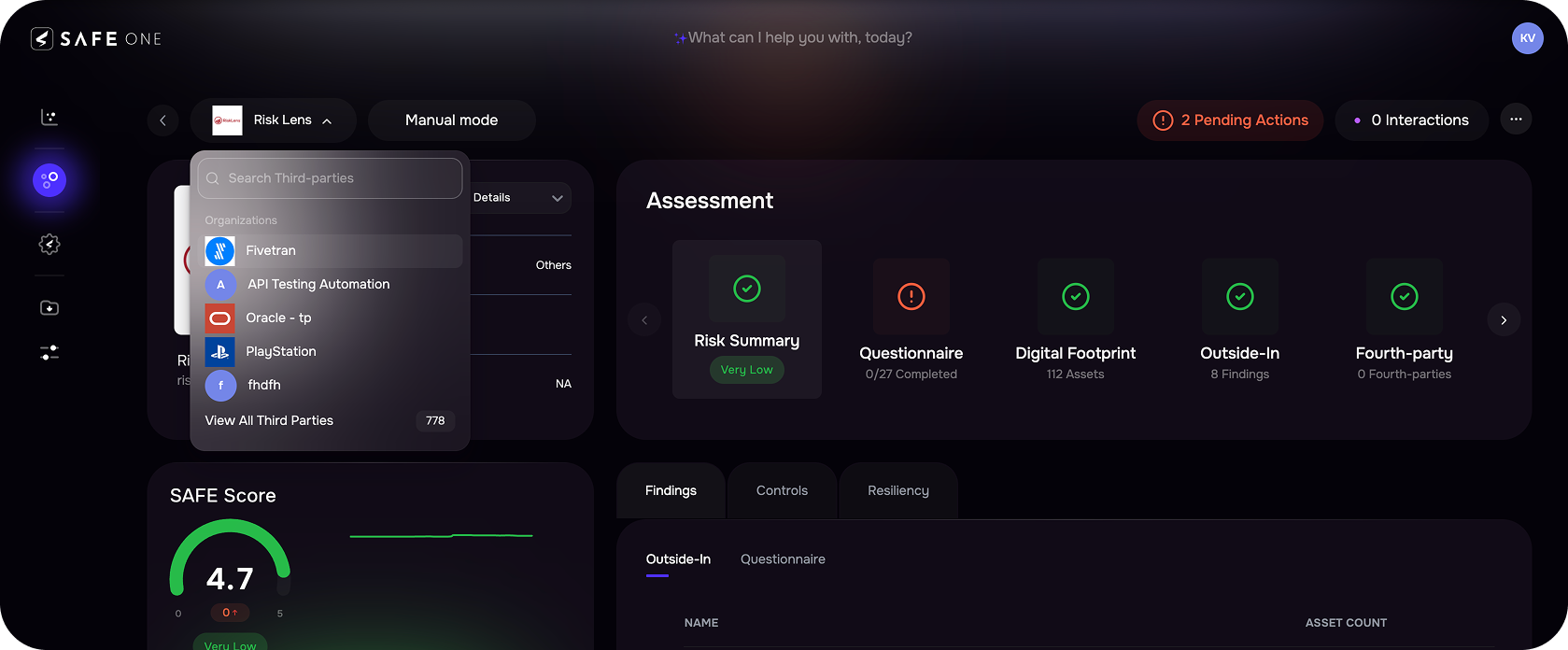Screen dimensions: 1568x650
Task: Click the Outside-In checkmark icon
Action: 1240,297
